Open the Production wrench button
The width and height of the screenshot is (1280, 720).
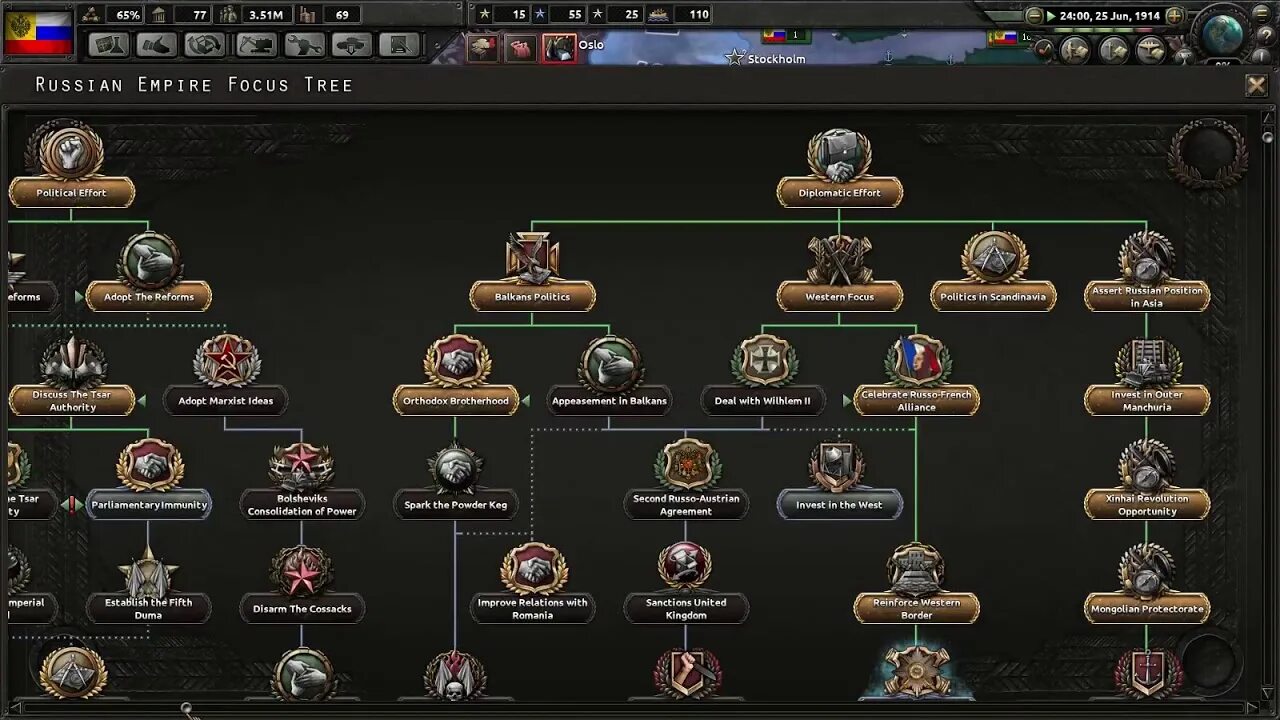pyautogui.click(x=304, y=45)
